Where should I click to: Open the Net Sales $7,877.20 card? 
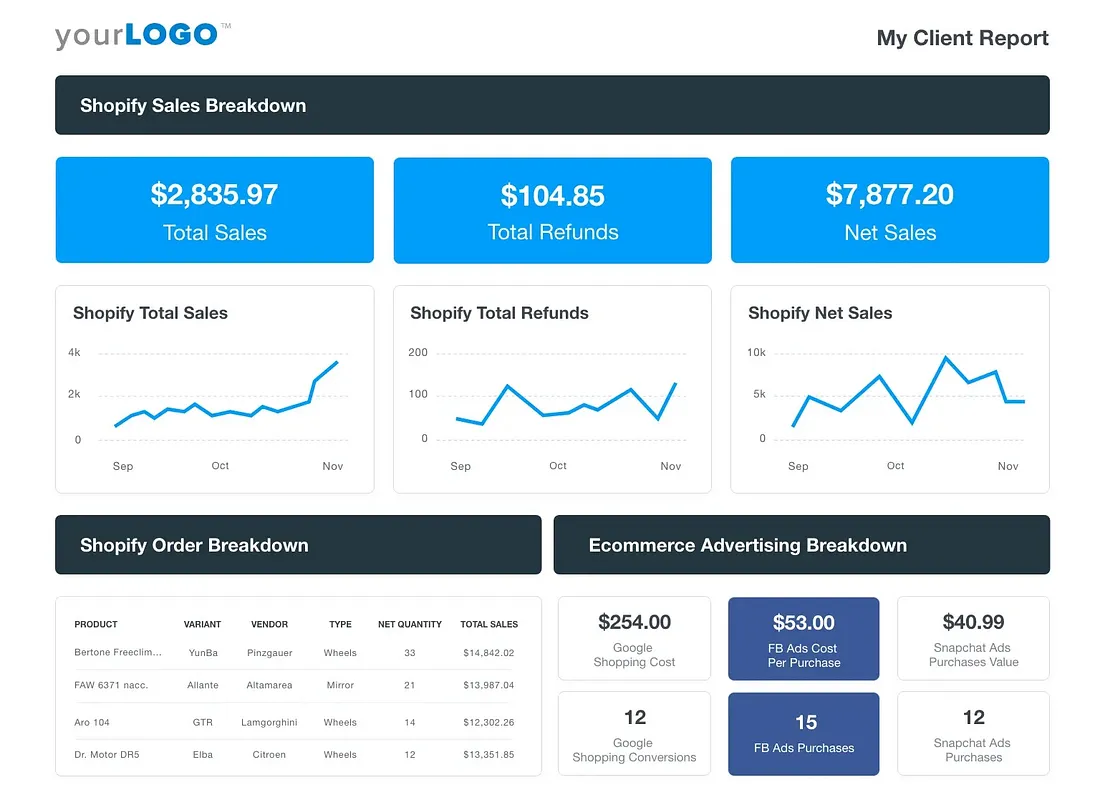(890, 210)
